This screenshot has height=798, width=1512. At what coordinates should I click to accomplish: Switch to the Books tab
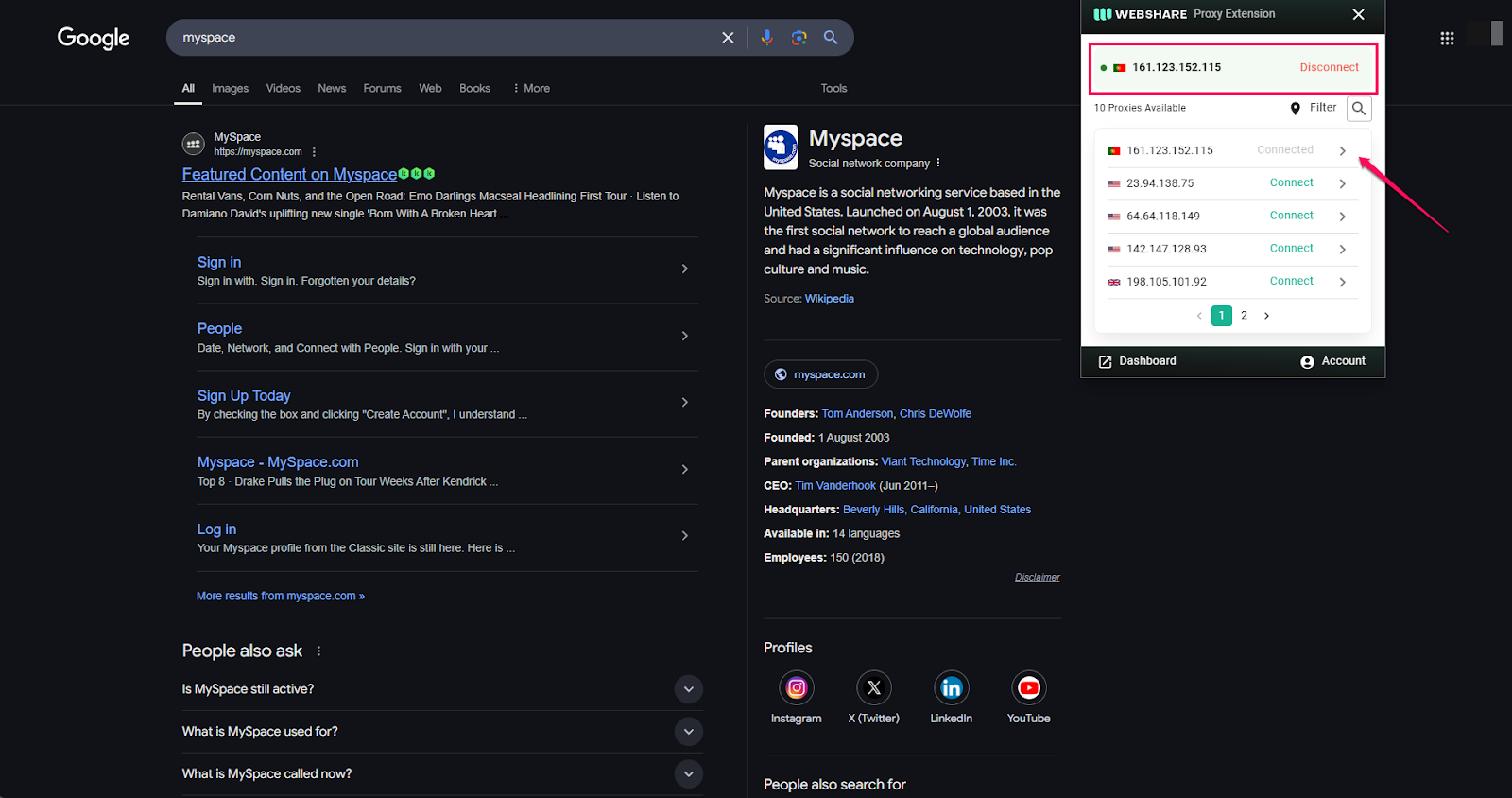[474, 88]
